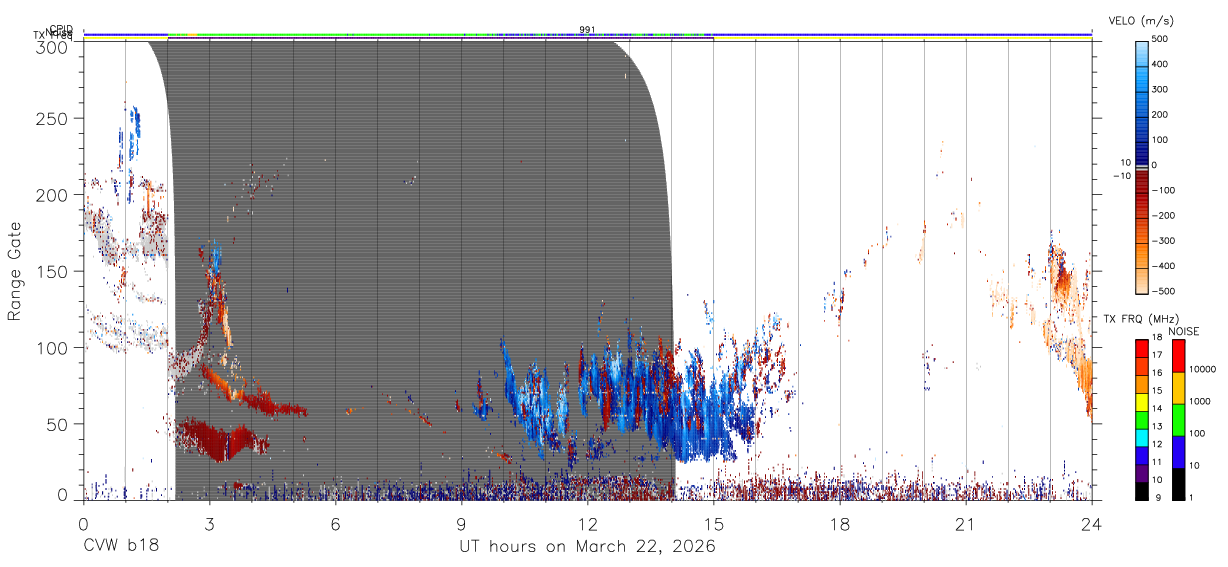This screenshot has width=1228, height=567.
Task: Select the blue segment of NOISE bar
Action: click(1178, 452)
